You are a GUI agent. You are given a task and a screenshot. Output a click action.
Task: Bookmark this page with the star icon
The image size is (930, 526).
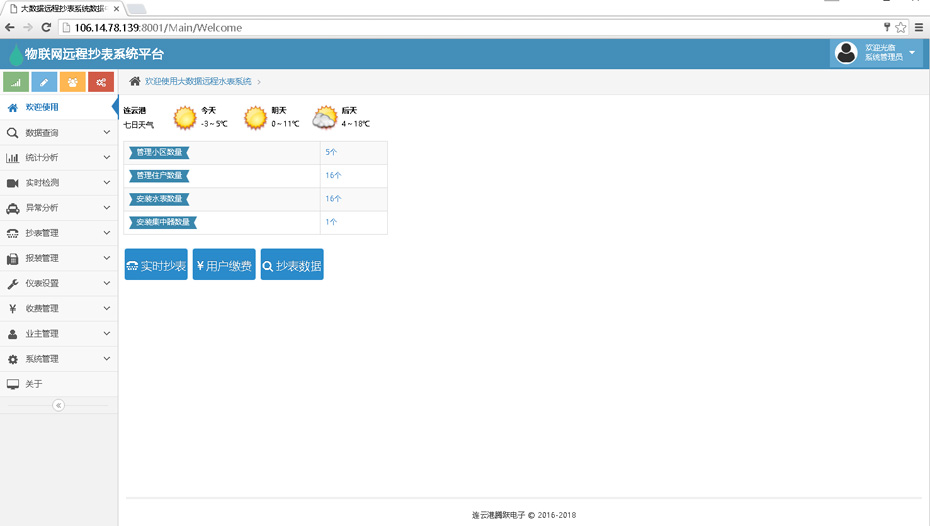click(x=901, y=28)
